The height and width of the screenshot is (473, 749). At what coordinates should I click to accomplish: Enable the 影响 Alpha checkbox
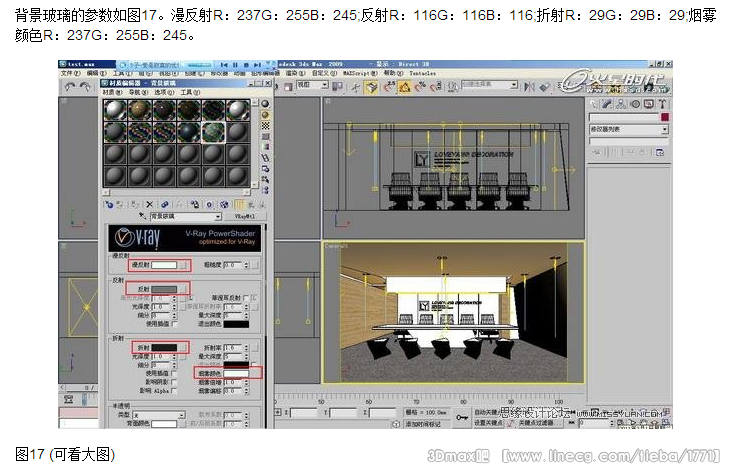[x=174, y=390]
